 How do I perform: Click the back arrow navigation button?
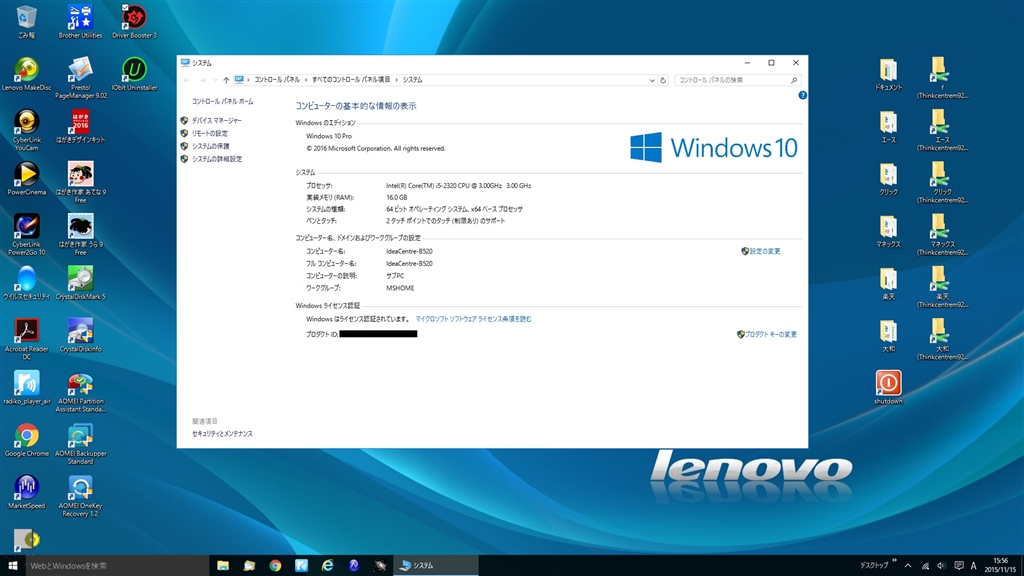[187, 80]
